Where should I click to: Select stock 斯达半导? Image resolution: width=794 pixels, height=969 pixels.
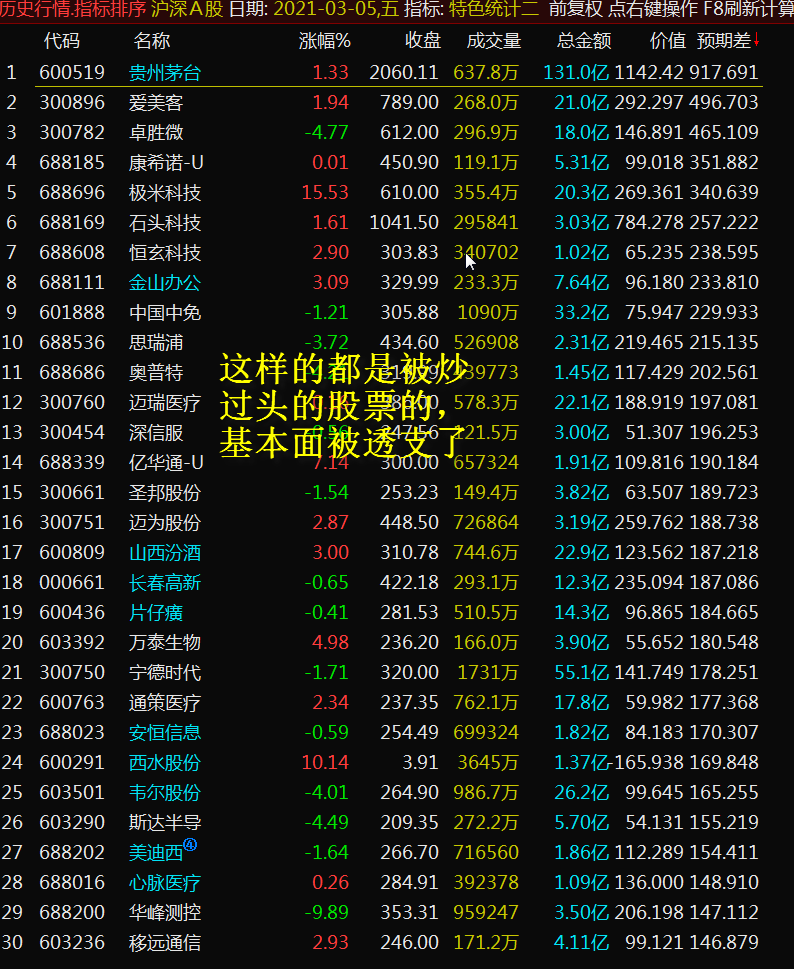[165, 822]
